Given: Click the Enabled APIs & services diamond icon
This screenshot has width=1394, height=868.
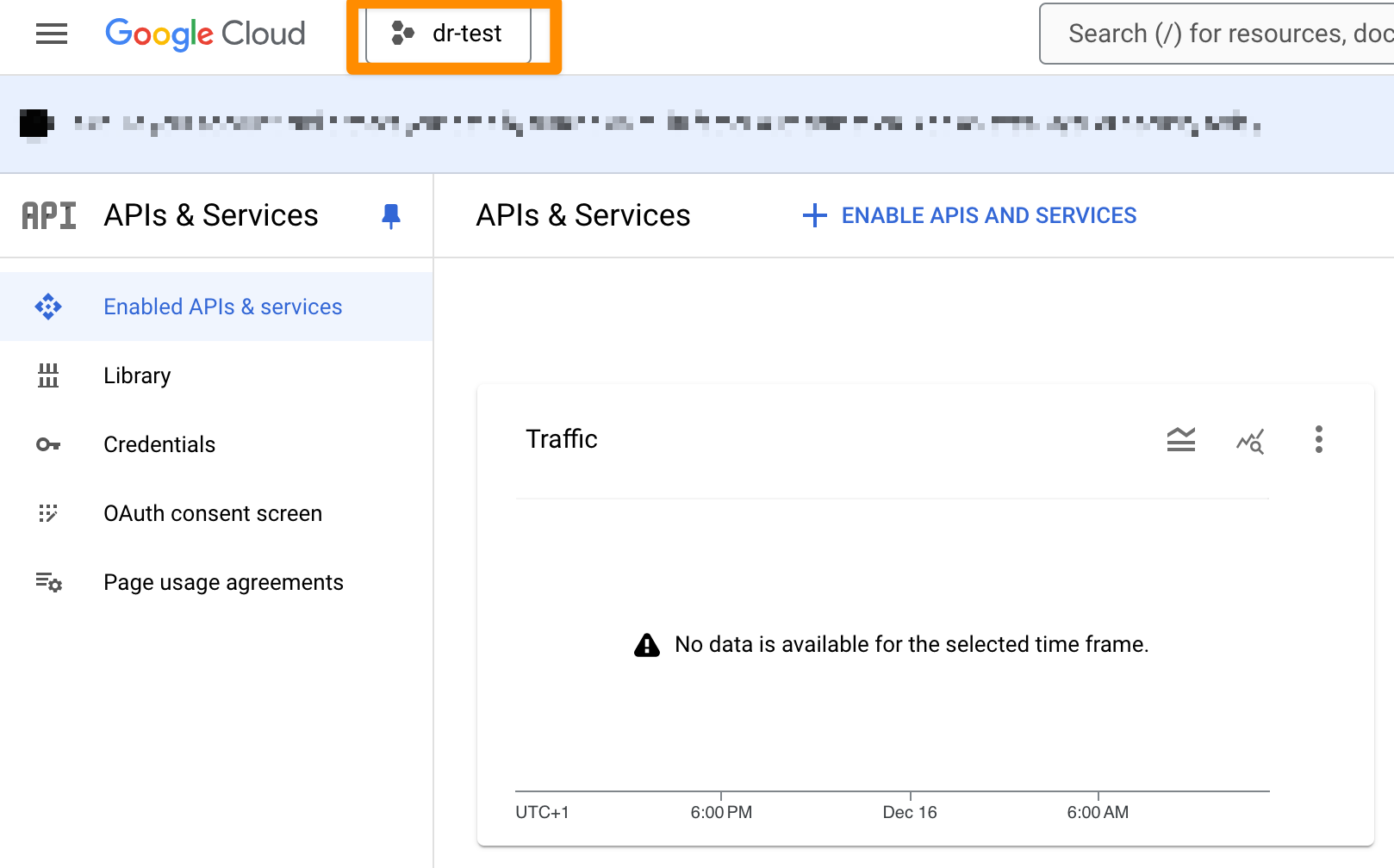Looking at the screenshot, I should 48,307.
